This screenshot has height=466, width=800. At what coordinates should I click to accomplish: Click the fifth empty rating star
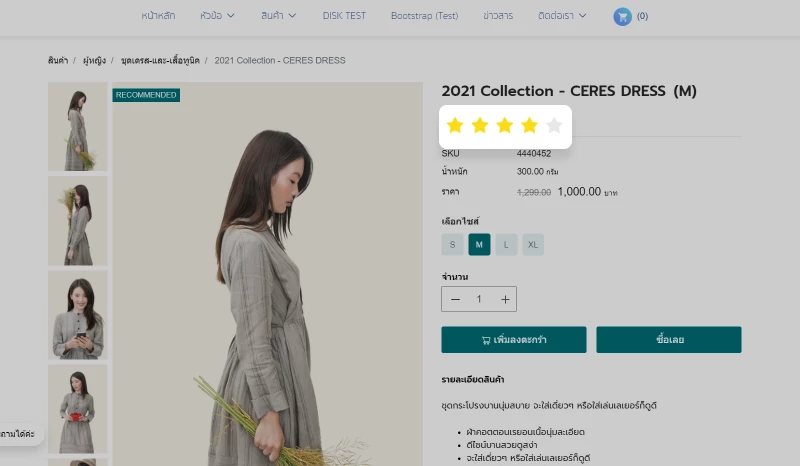point(554,125)
